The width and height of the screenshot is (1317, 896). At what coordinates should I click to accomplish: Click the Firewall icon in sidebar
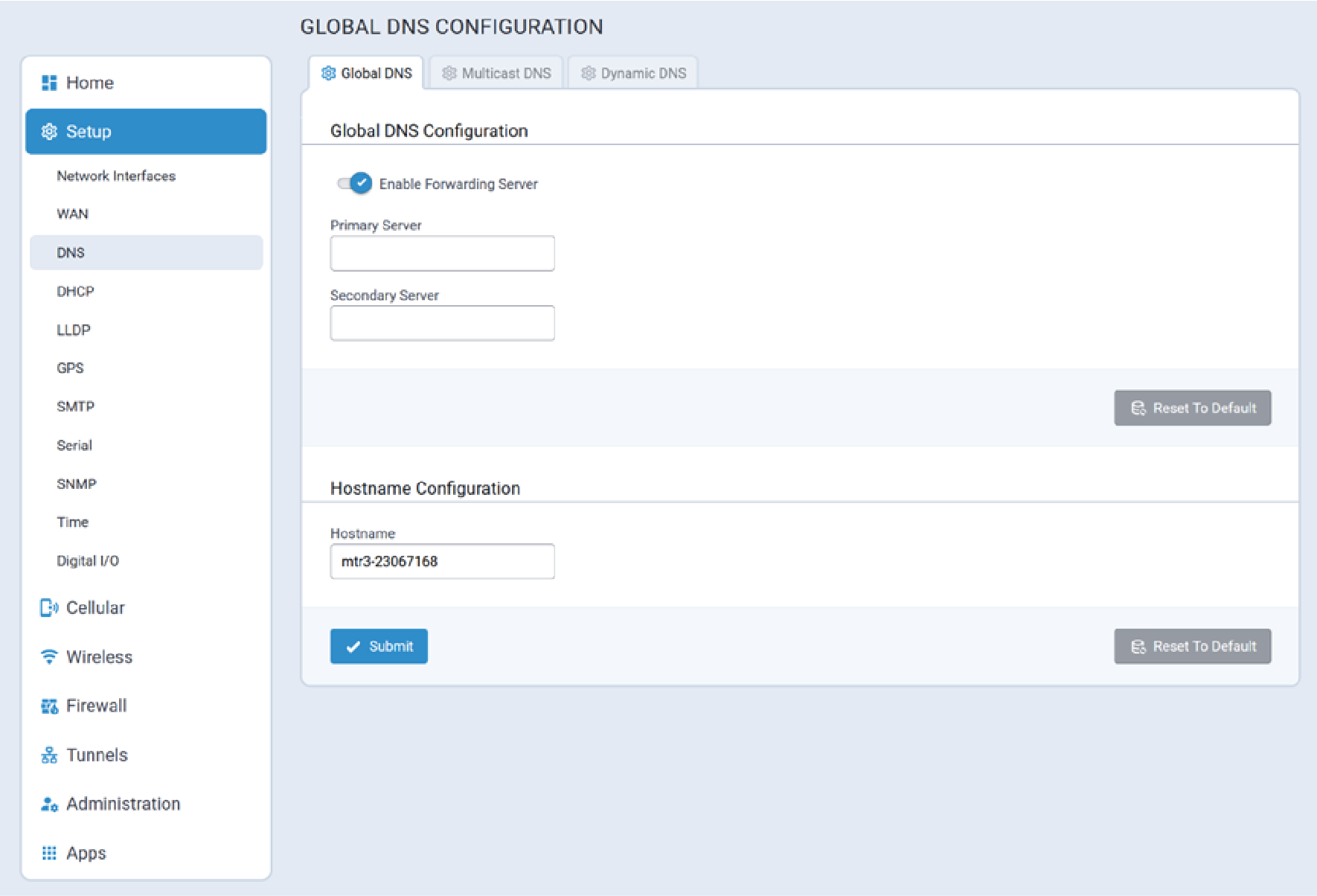tap(49, 706)
